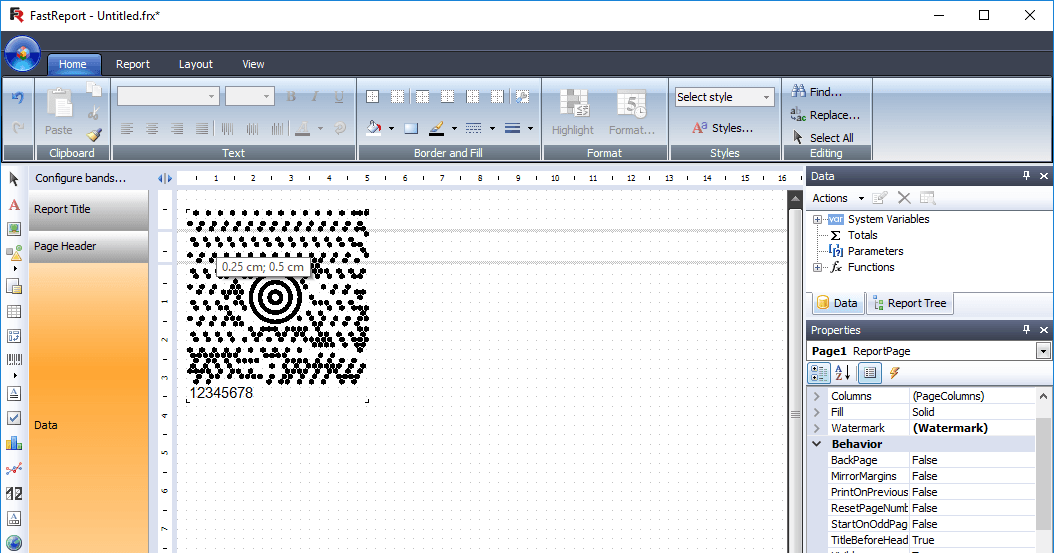
Task: Click Find... in the Editing group
Action: click(817, 92)
